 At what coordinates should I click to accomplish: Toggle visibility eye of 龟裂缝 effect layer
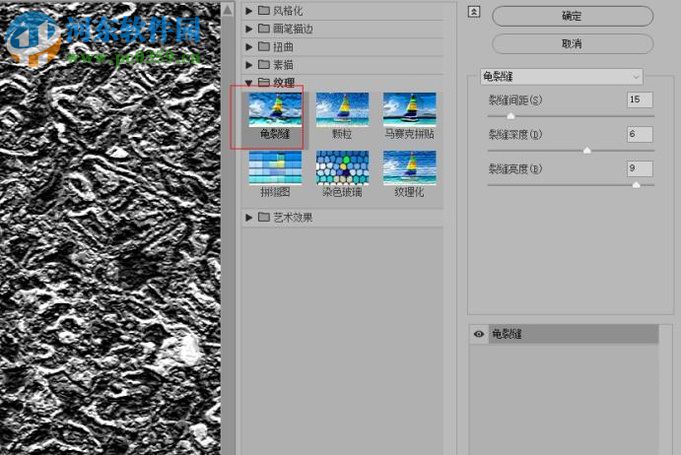coord(479,334)
